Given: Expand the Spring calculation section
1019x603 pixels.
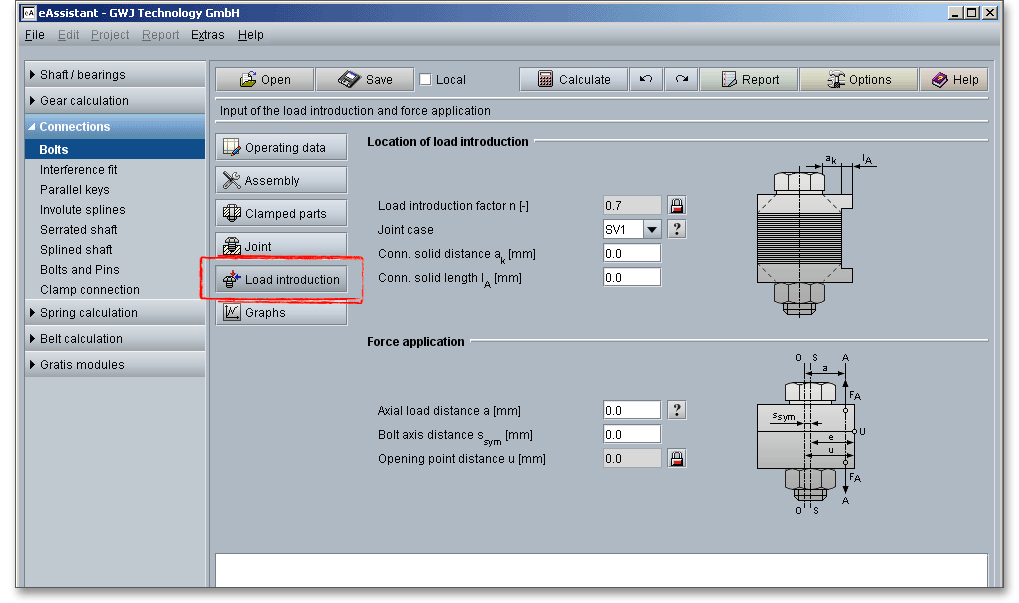Looking at the screenshot, I should [x=88, y=313].
